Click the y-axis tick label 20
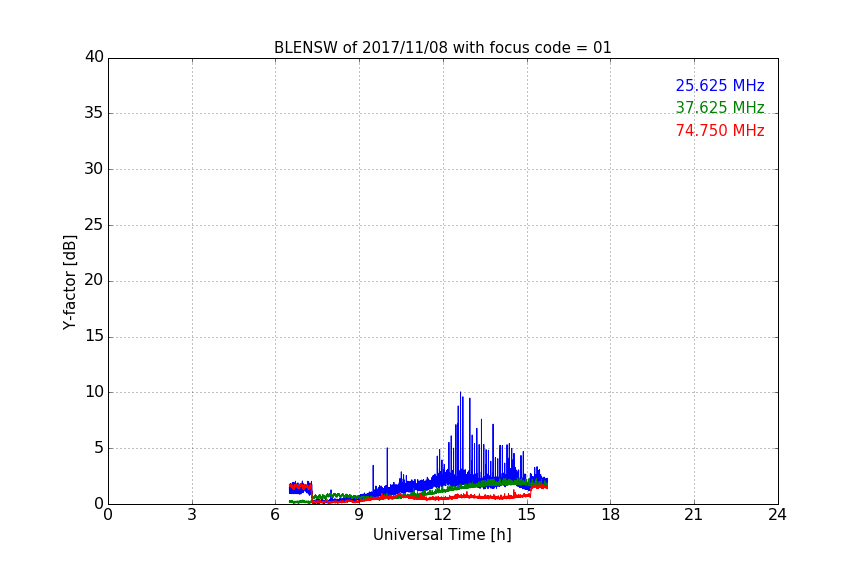The height and width of the screenshot is (576, 864). (94, 280)
